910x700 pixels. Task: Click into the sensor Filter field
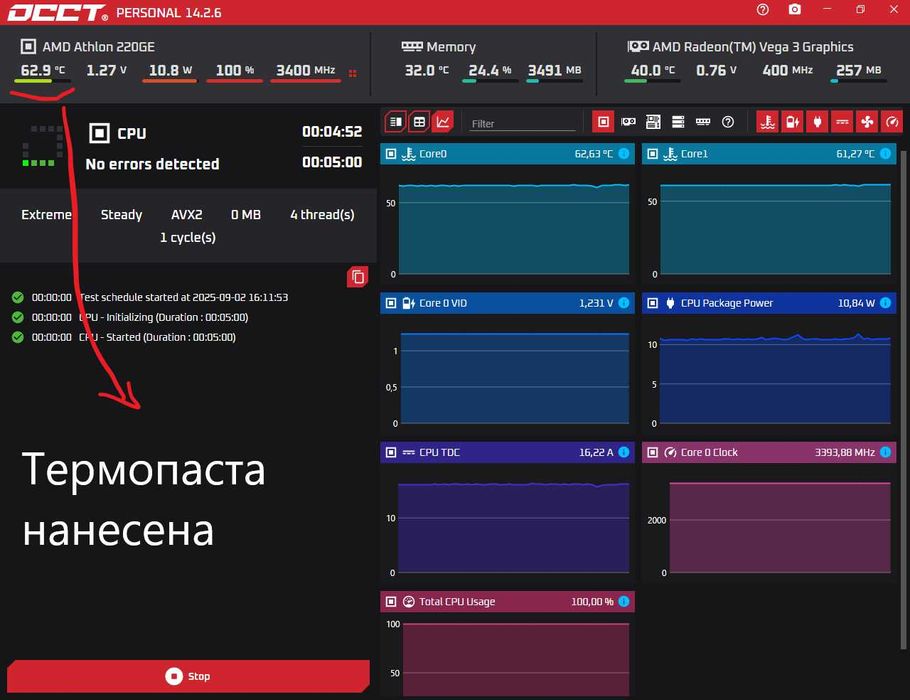click(x=522, y=124)
